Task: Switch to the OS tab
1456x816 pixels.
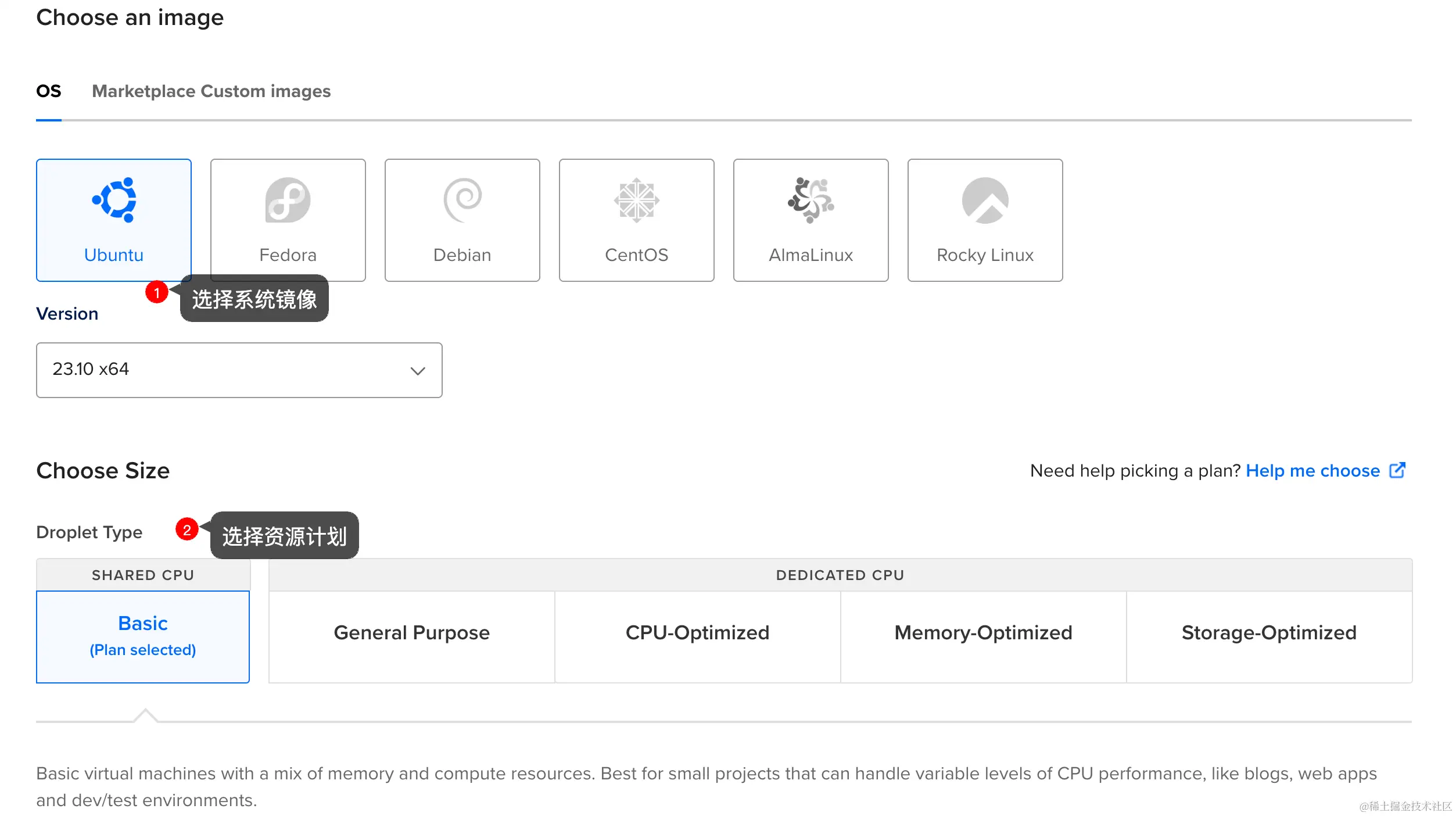Action: (49, 91)
